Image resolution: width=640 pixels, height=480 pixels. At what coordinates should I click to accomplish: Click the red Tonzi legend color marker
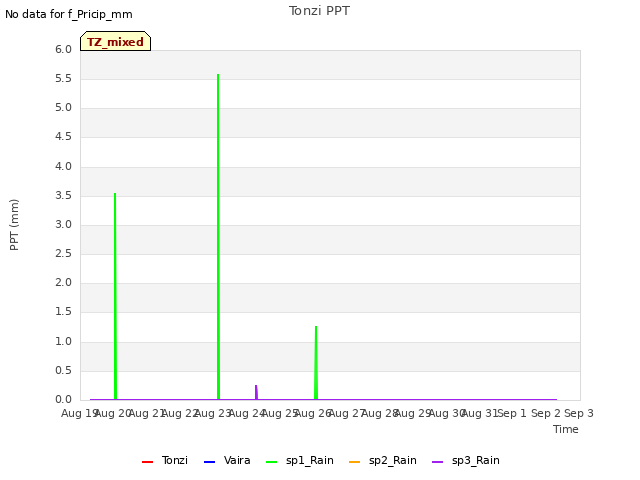[147, 462]
